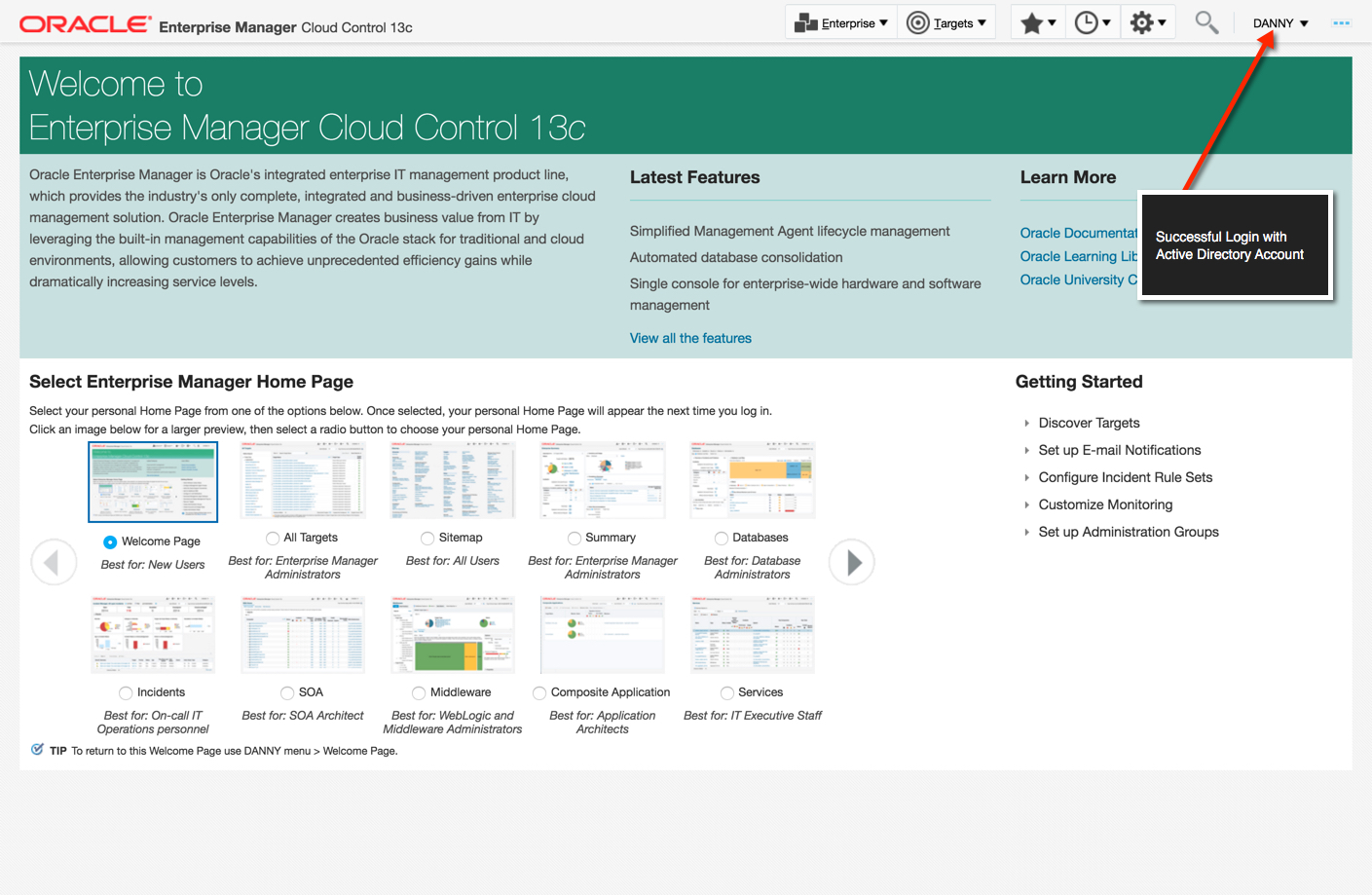Click the blue accessibility dots icon
The height and width of the screenshot is (895, 1372).
[1342, 23]
